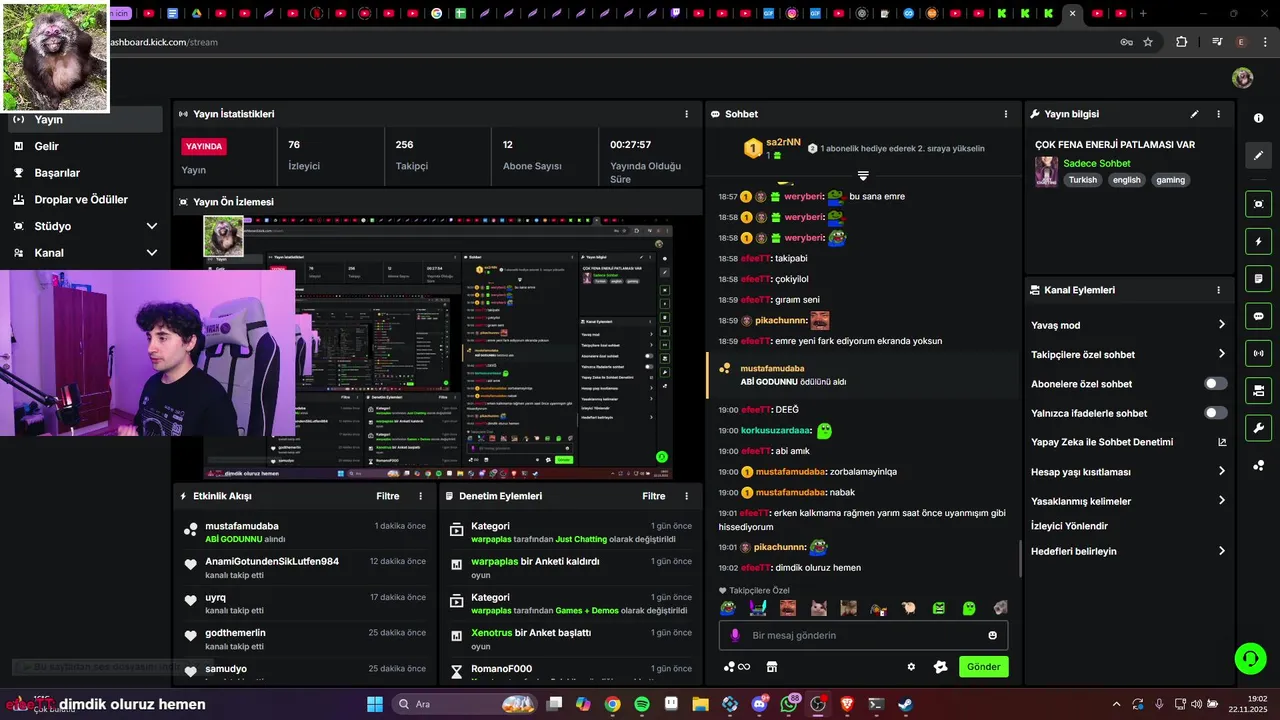Open Yayın bilgisi three-dot menu

(x=1218, y=114)
